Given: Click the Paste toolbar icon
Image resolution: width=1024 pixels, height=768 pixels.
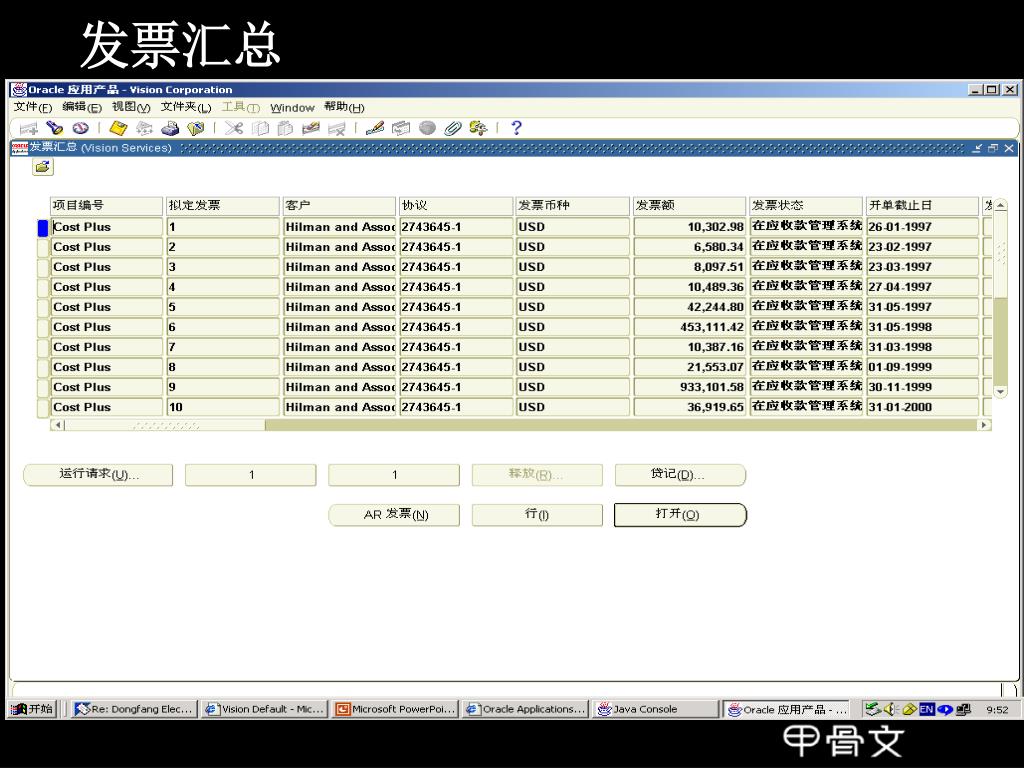Looking at the screenshot, I should [x=285, y=128].
